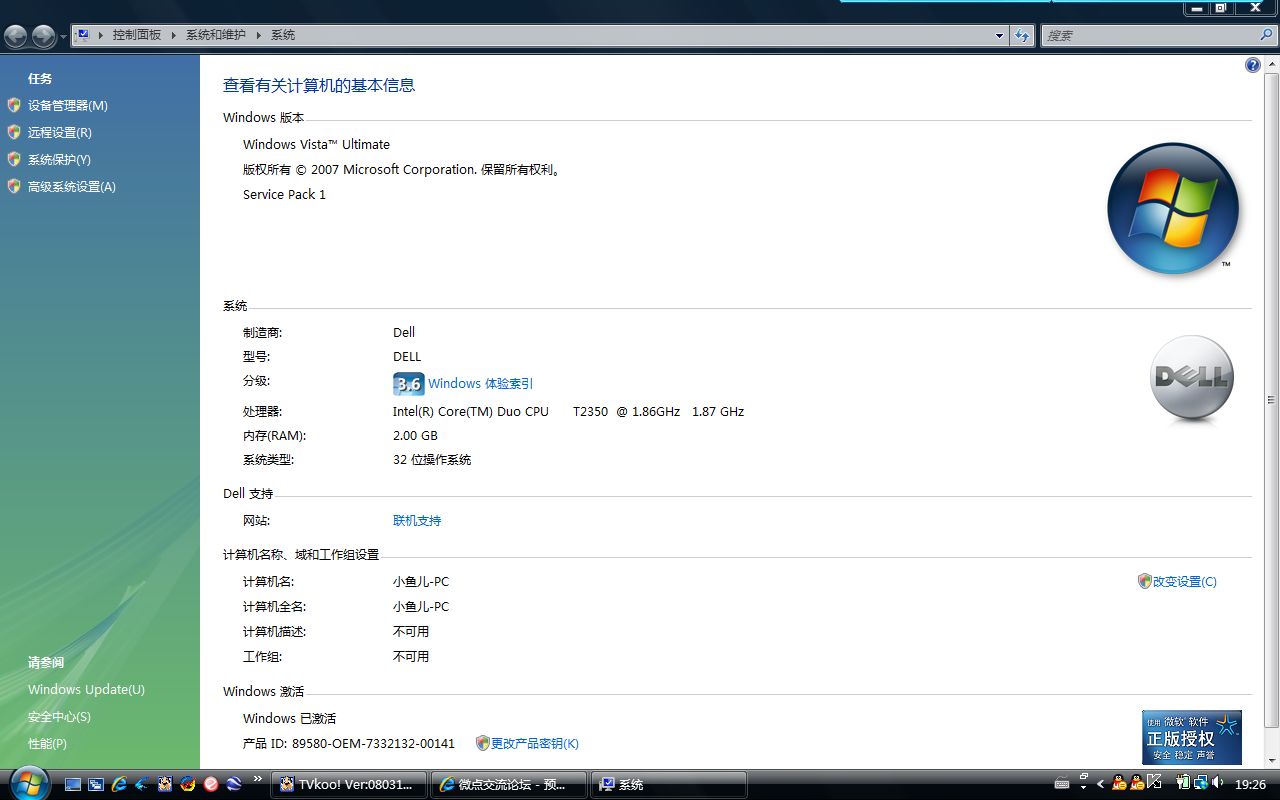
Task: Click 系统和维护 in the address breadcrumb
Action: [215, 34]
